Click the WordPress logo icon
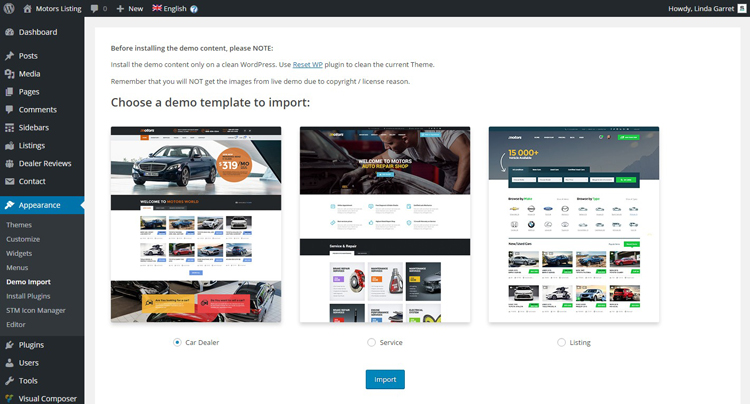The height and width of the screenshot is (404, 750). 9,9
